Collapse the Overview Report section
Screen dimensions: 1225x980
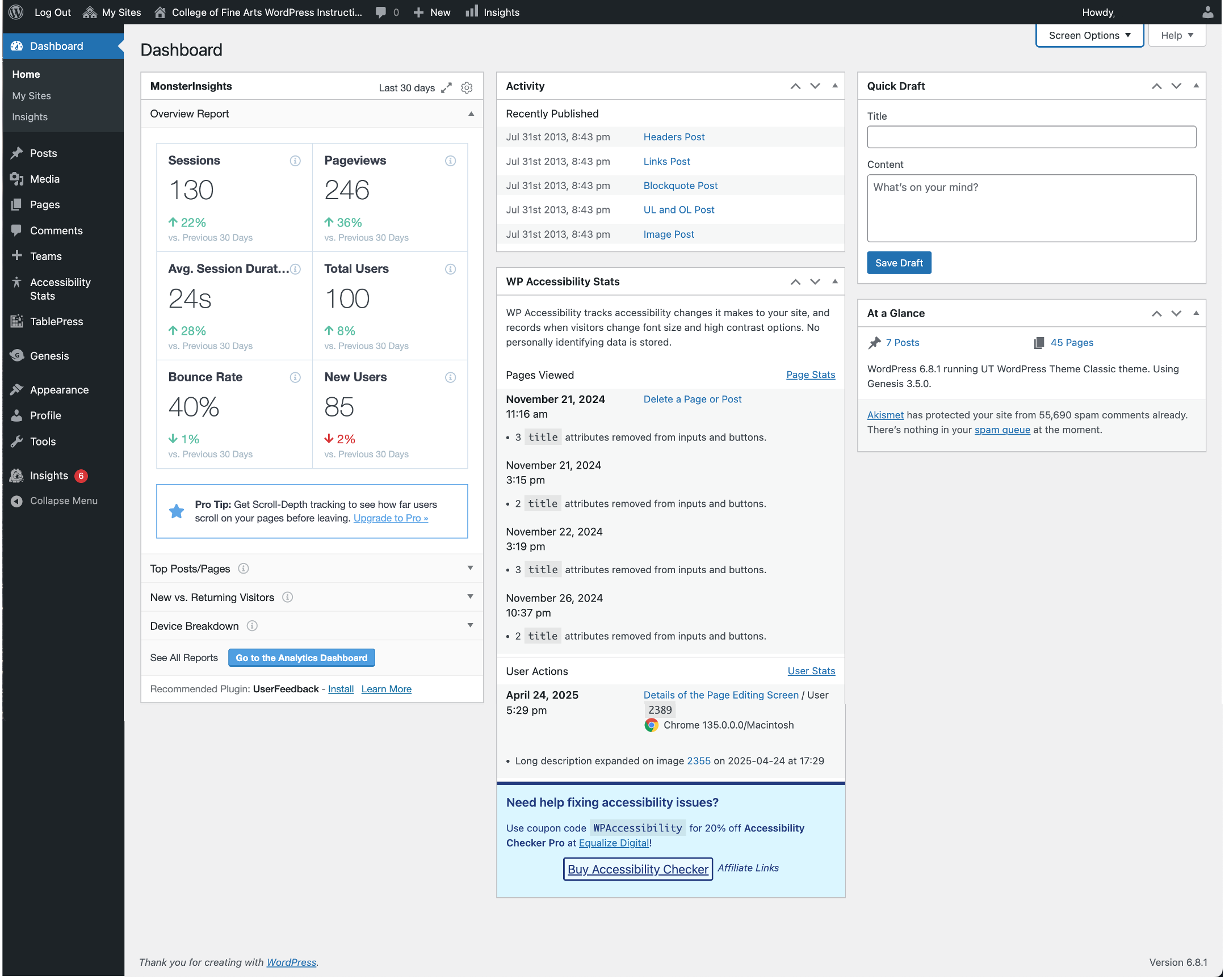click(471, 113)
